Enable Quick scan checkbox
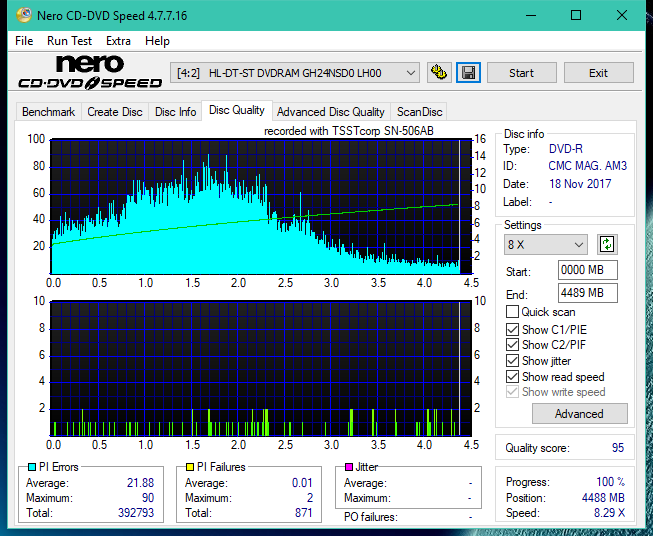 pyautogui.click(x=512, y=312)
